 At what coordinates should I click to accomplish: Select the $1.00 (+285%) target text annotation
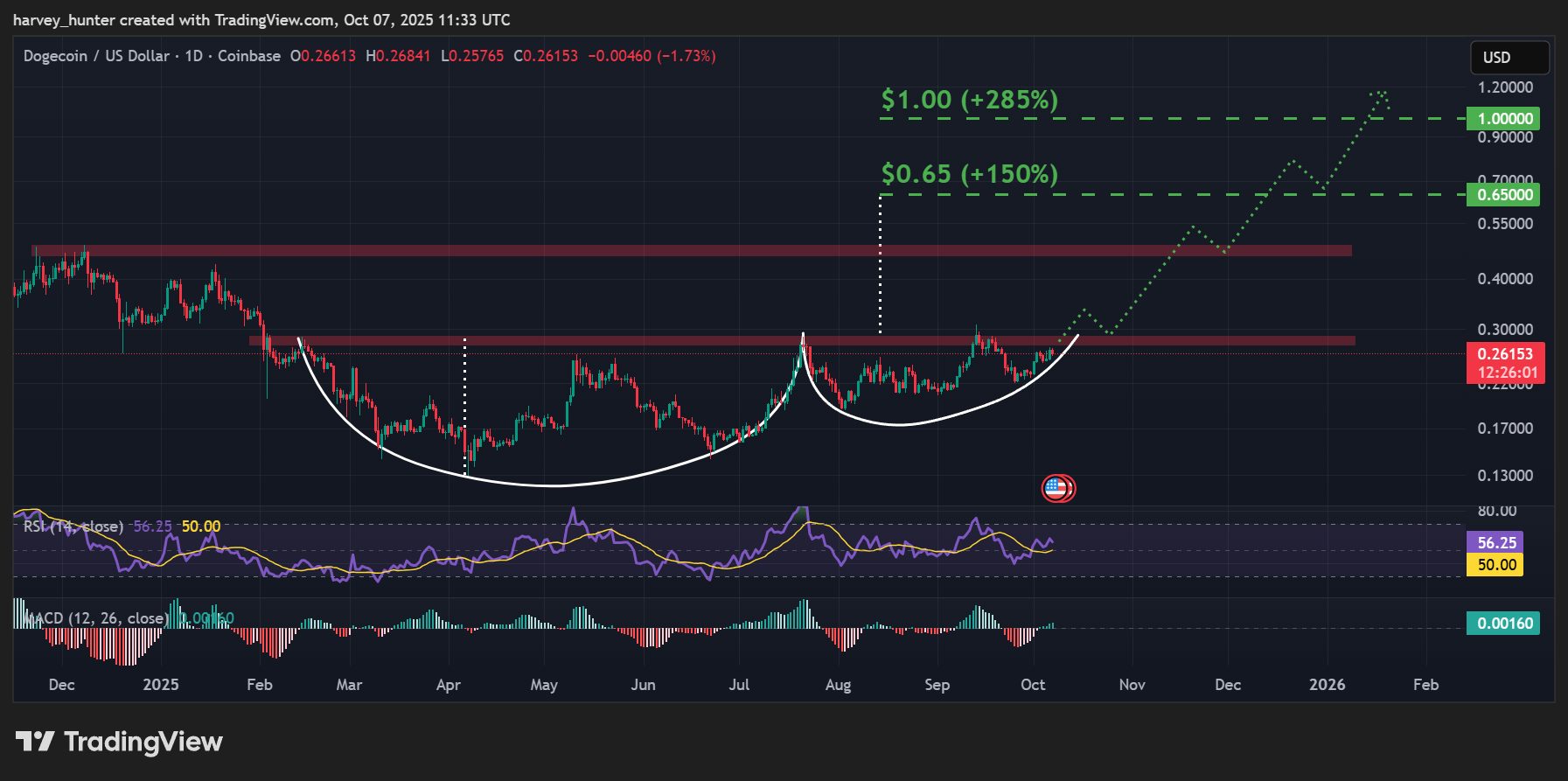pyautogui.click(x=969, y=100)
